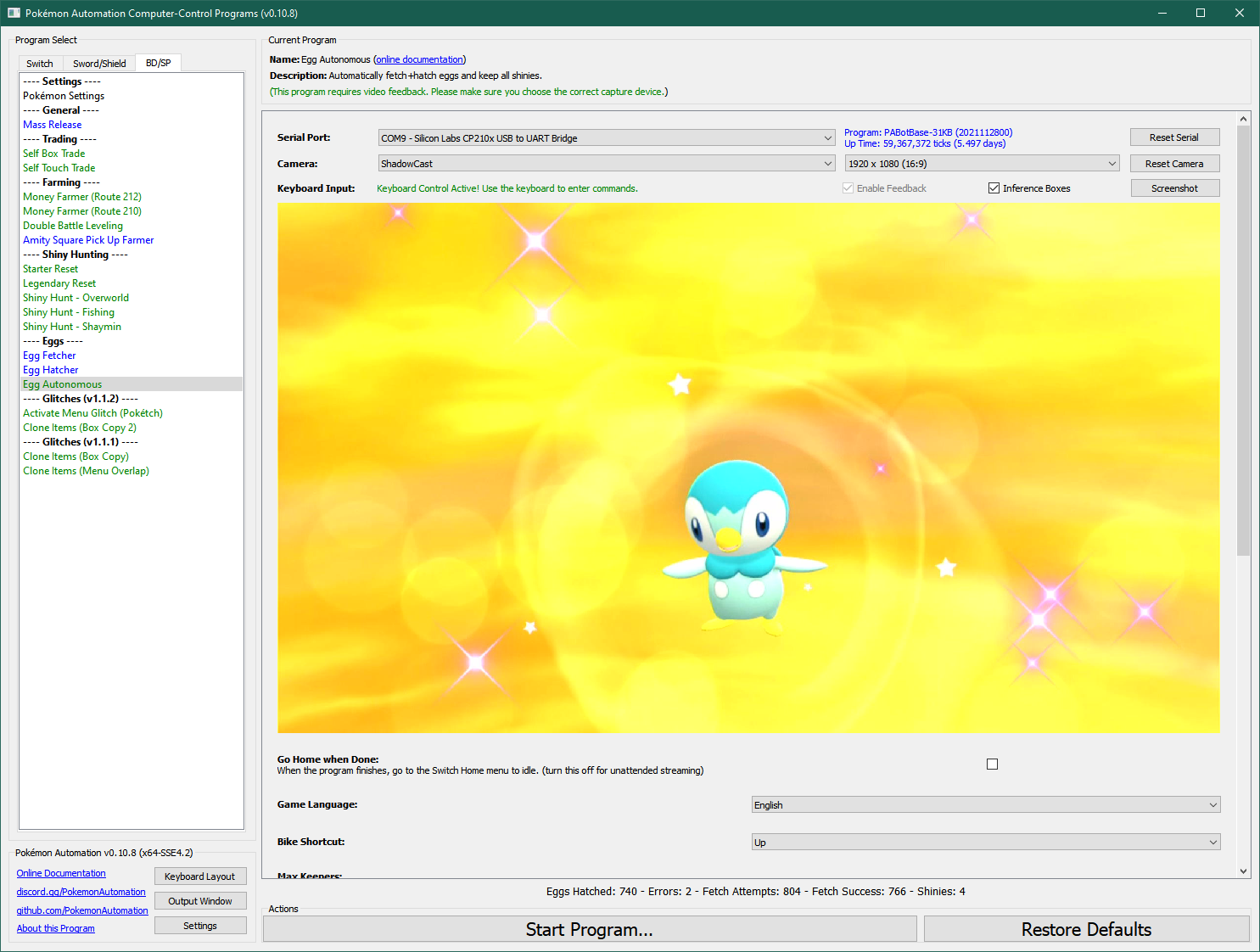This screenshot has height=952, width=1260.
Task: Switch to the Switch tab
Action: (39, 64)
